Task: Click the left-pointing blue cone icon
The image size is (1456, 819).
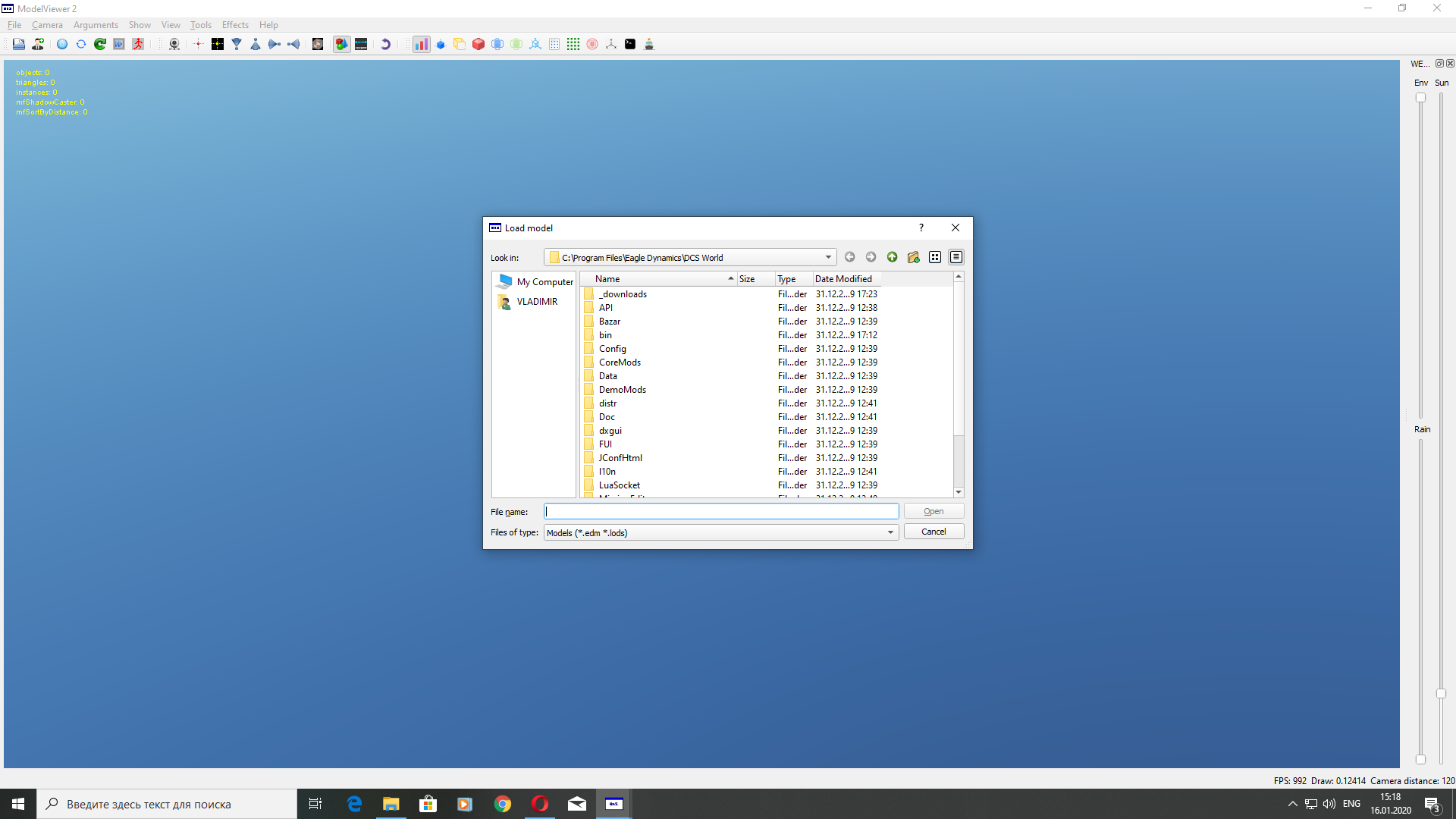Action: (293, 44)
